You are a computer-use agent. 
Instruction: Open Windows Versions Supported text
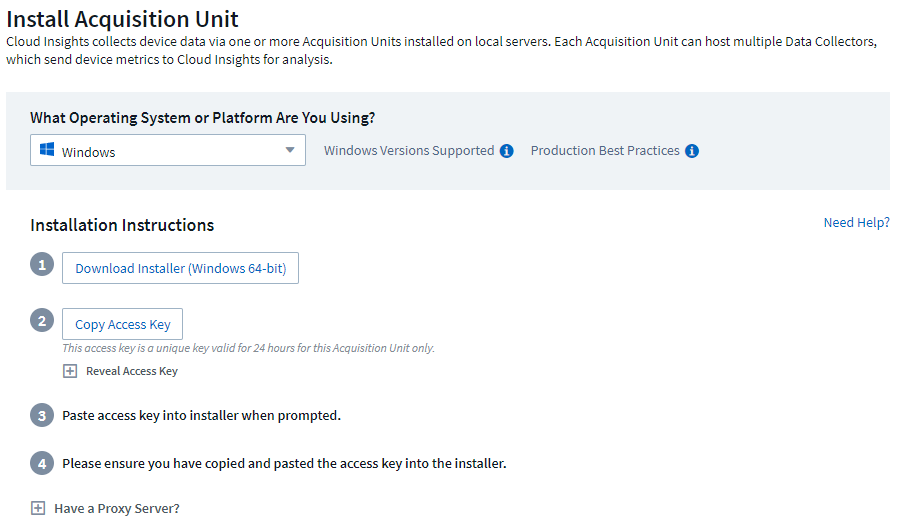point(408,151)
